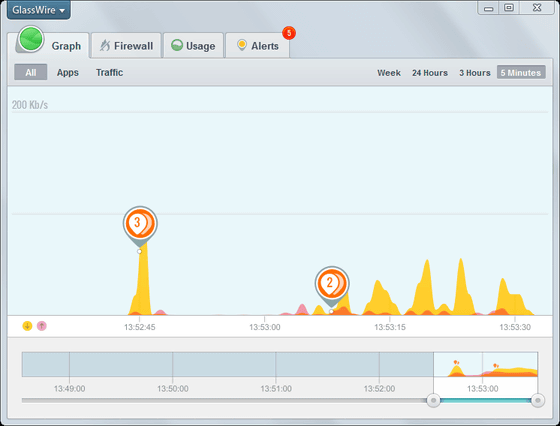The height and width of the screenshot is (426, 560).
Task: Set time range to 24 Hours
Action: tap(430, 73)
